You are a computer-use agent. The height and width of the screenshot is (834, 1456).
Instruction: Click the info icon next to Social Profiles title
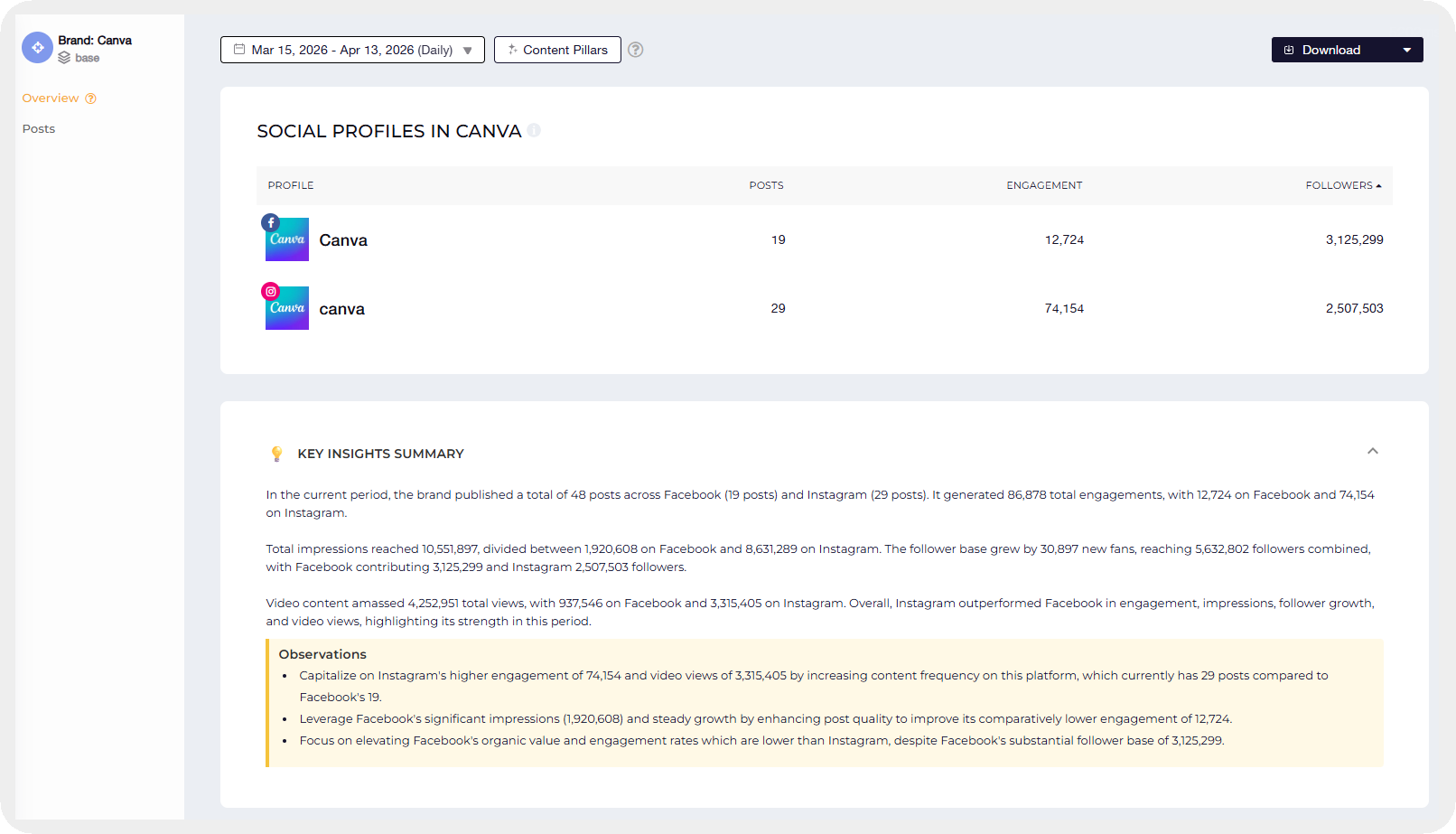pos(534,130)
